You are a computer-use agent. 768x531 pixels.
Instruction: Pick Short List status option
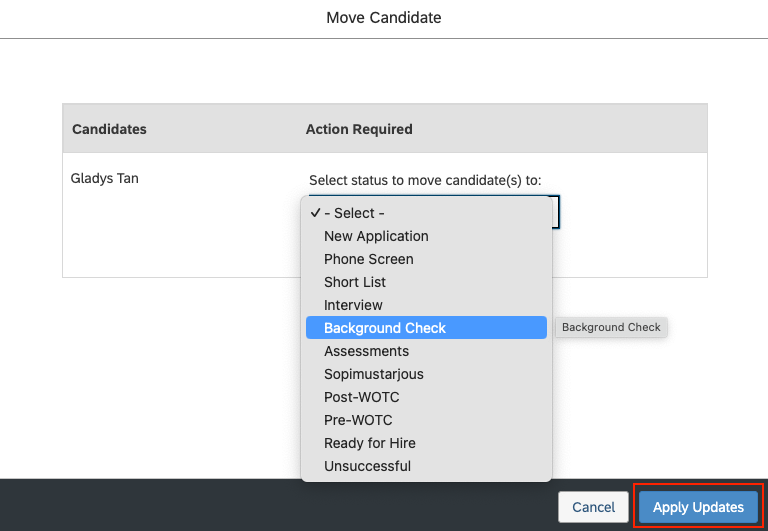tap(355, 282)
